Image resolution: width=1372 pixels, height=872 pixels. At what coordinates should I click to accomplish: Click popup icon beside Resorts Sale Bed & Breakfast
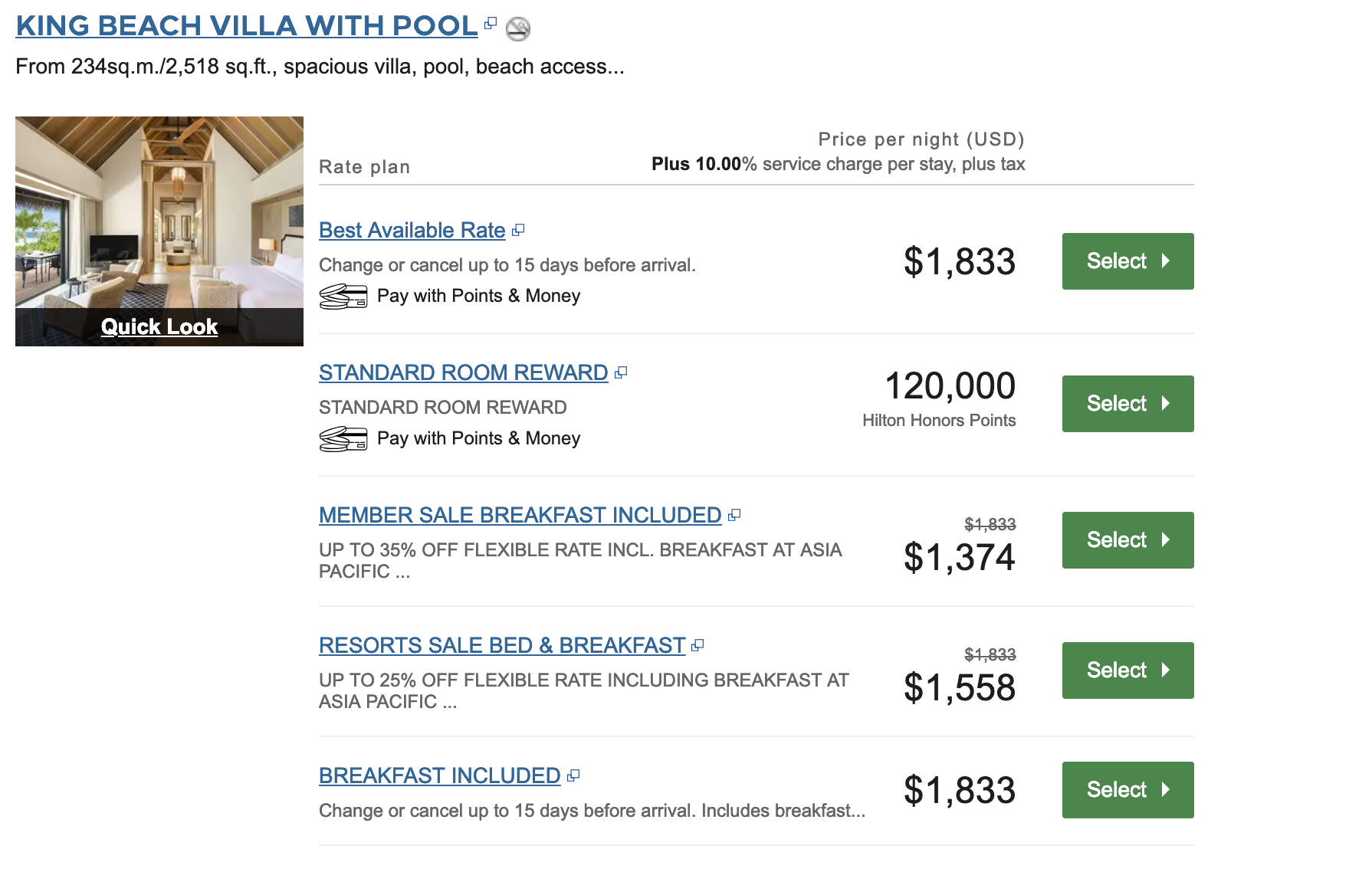coord(697,645)
